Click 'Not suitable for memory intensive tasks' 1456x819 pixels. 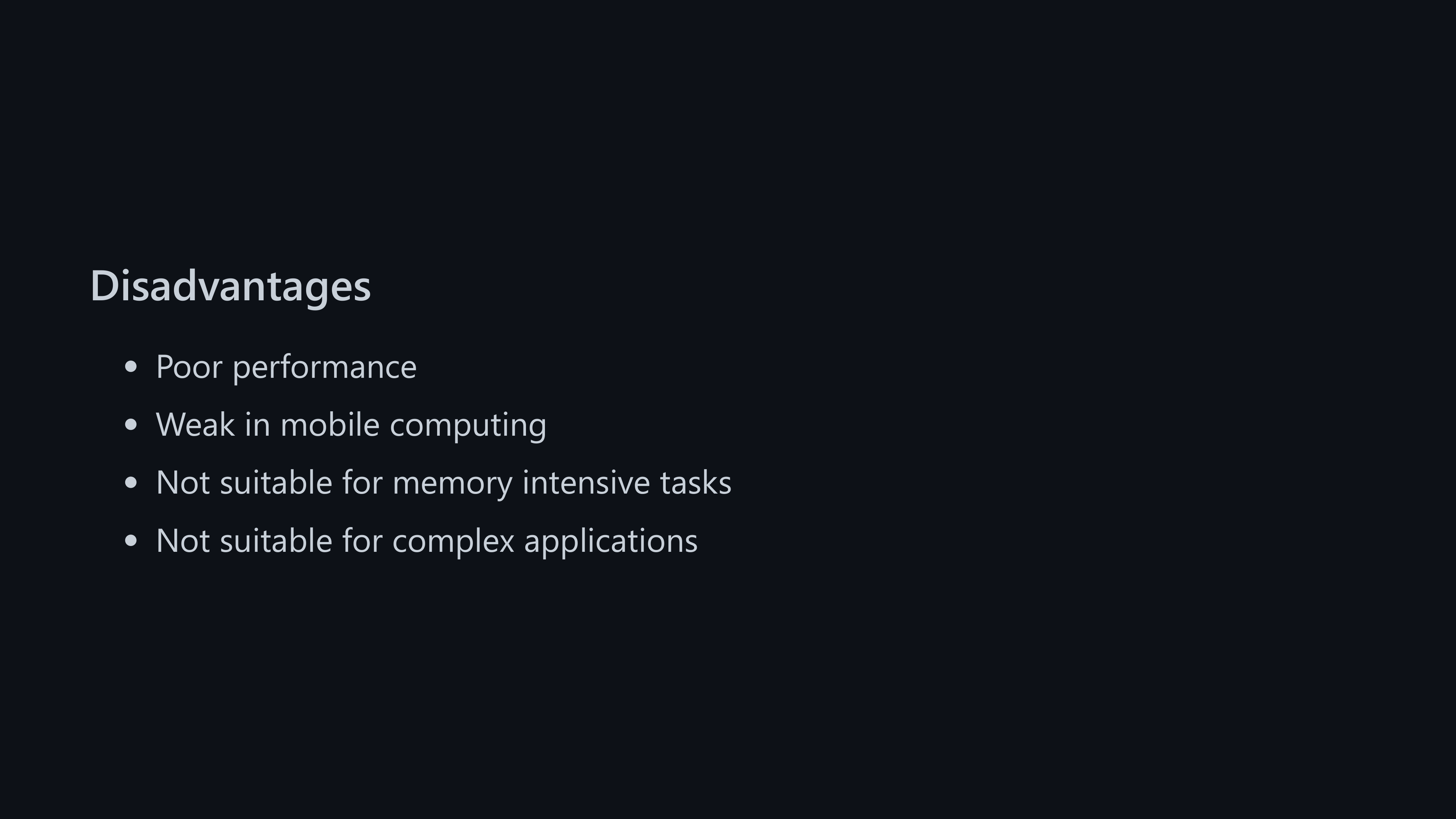pyautogui.click(x=444, y=483)
